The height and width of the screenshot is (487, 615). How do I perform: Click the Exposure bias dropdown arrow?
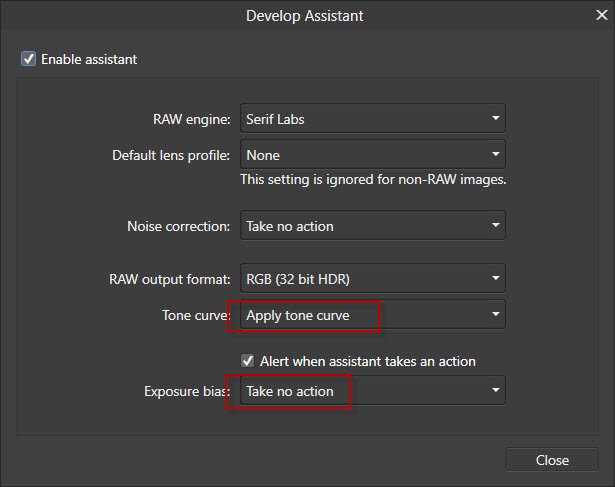[495, 391]
